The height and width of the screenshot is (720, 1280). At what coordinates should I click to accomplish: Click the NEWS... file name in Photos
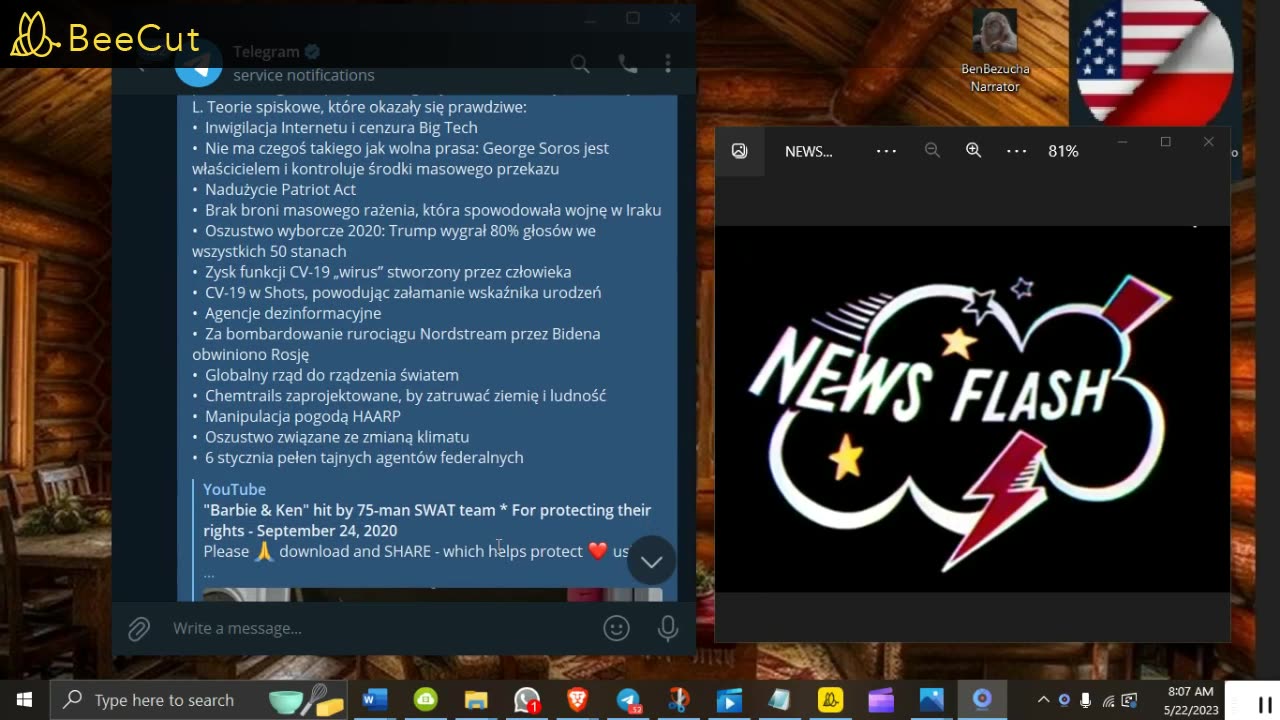(808, 151)
